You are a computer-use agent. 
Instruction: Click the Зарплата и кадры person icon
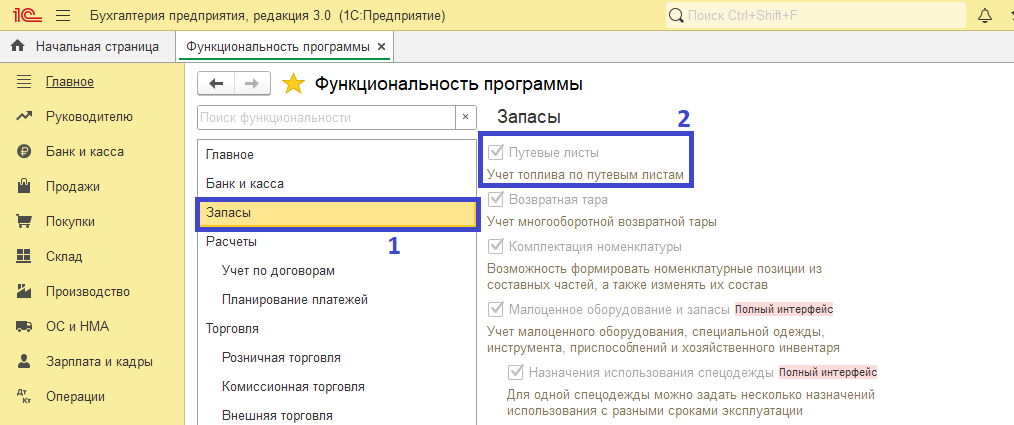(x=24, y=361)
